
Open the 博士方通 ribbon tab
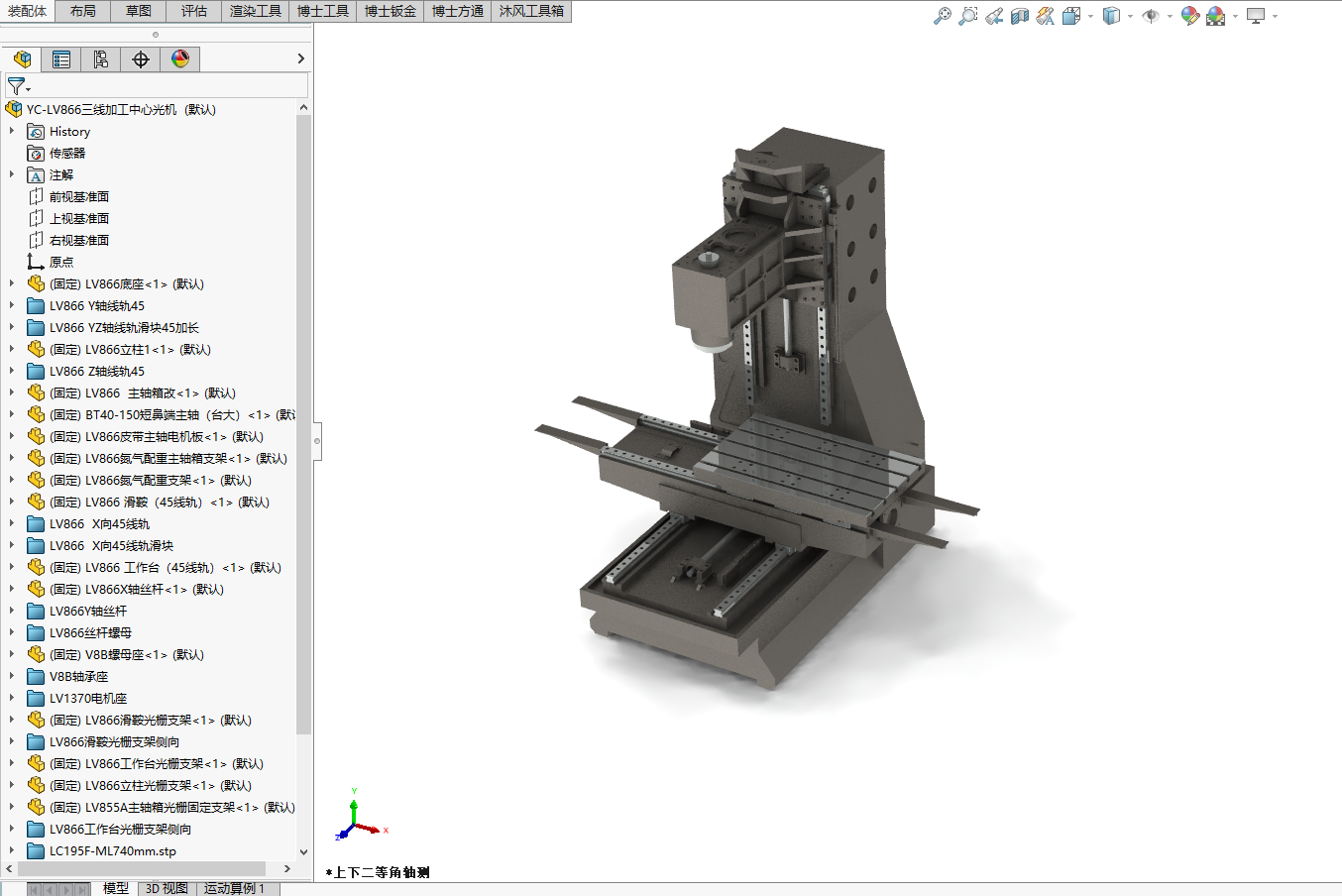click(x=458, y=11)
